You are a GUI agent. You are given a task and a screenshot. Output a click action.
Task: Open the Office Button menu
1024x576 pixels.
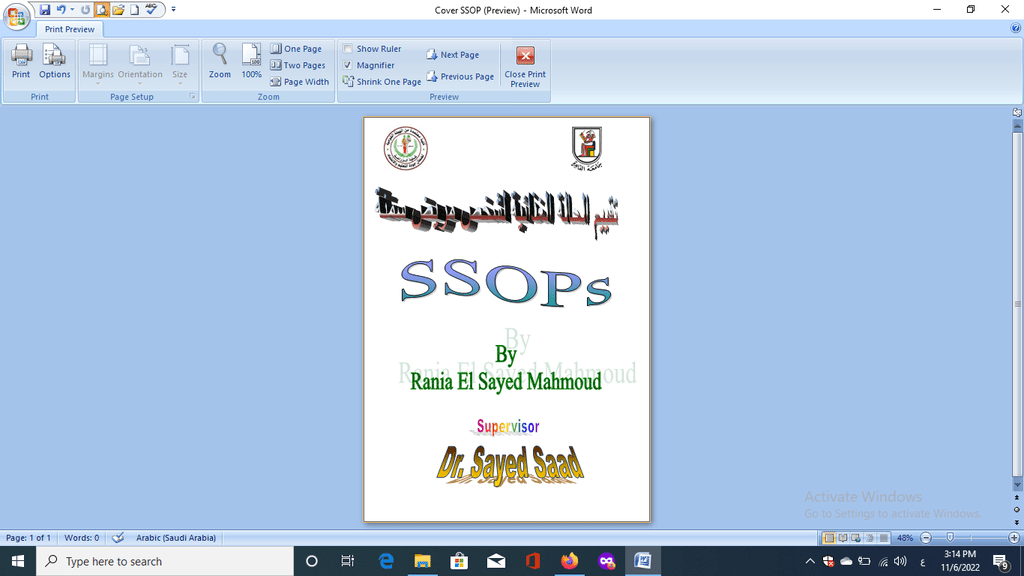(x=16, y=16)
